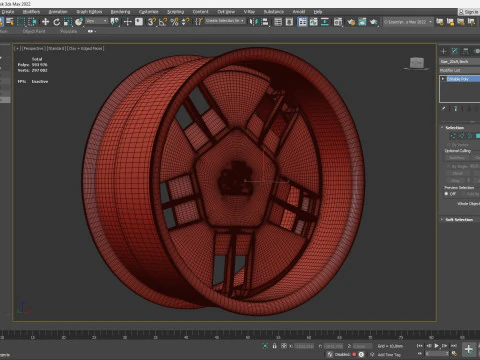
Task: Click the Pin Stack icon
Action: [443, 109]
